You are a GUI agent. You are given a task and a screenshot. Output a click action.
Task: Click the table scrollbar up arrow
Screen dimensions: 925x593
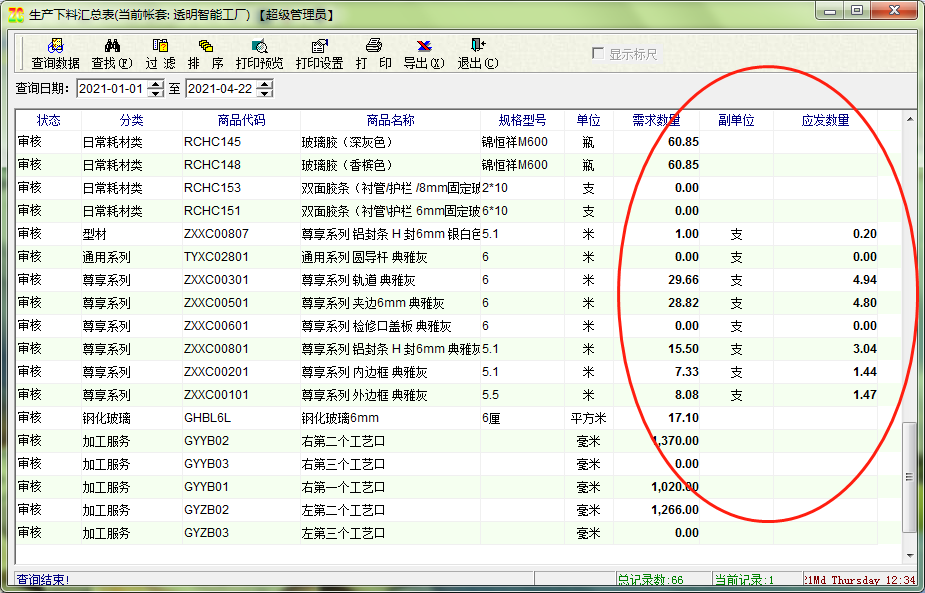910,120
